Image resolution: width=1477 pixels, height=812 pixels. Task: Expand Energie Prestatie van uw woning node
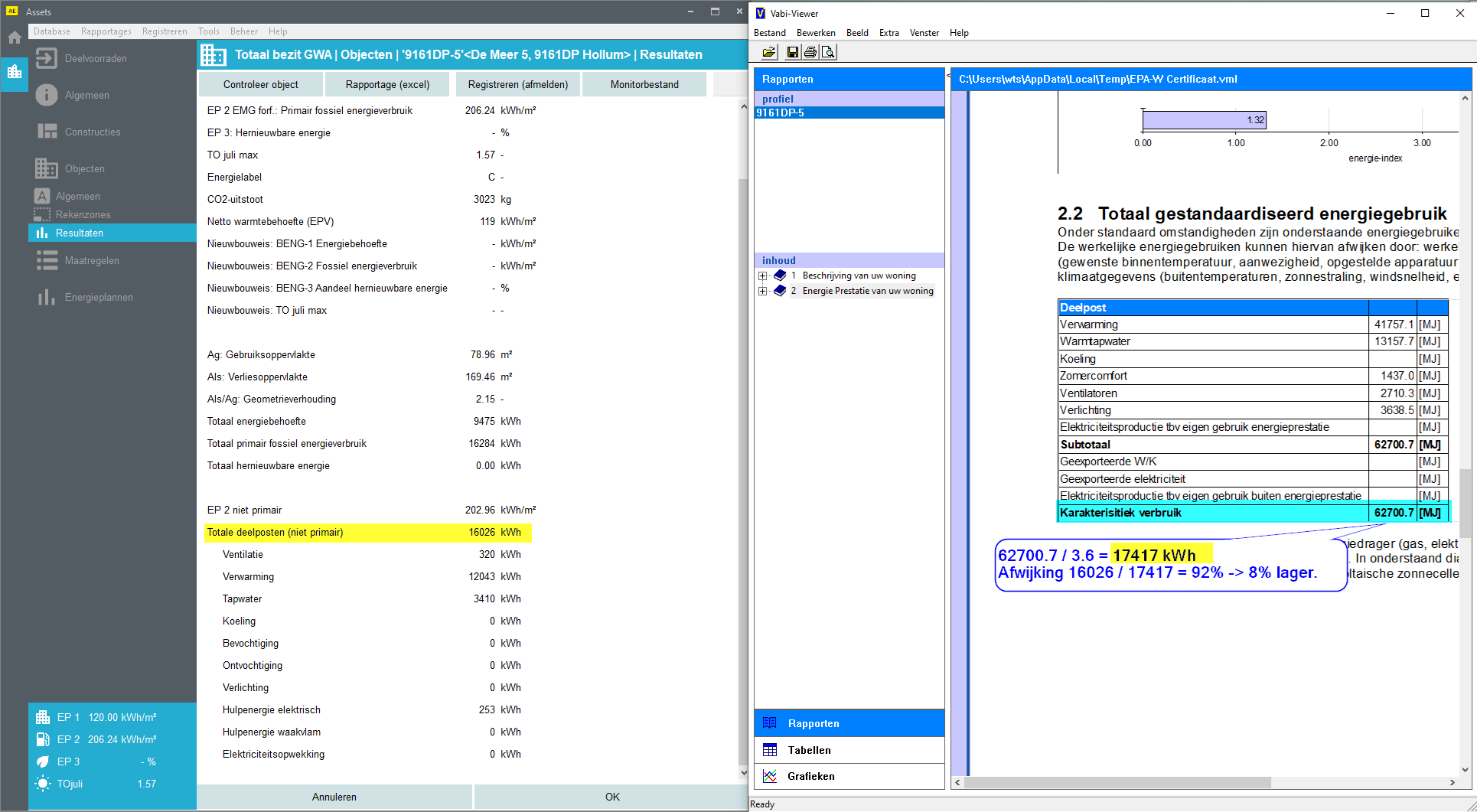[x=762, y=291]
